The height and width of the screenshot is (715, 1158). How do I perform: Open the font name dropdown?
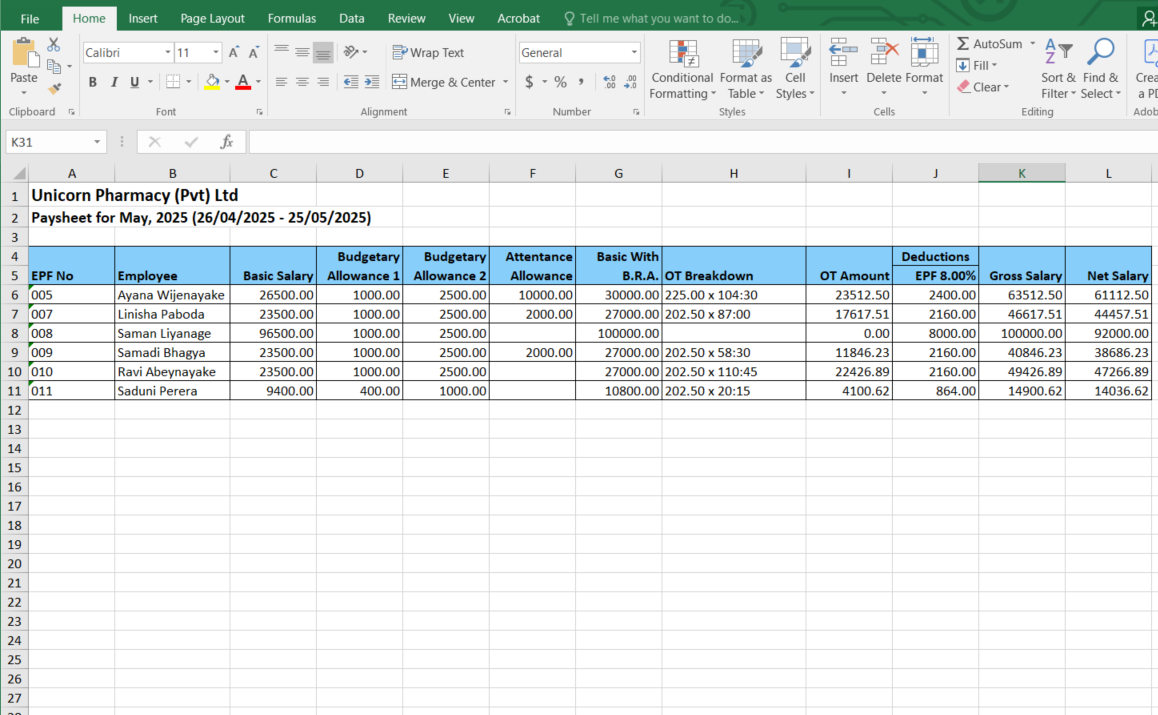[168, 52]
